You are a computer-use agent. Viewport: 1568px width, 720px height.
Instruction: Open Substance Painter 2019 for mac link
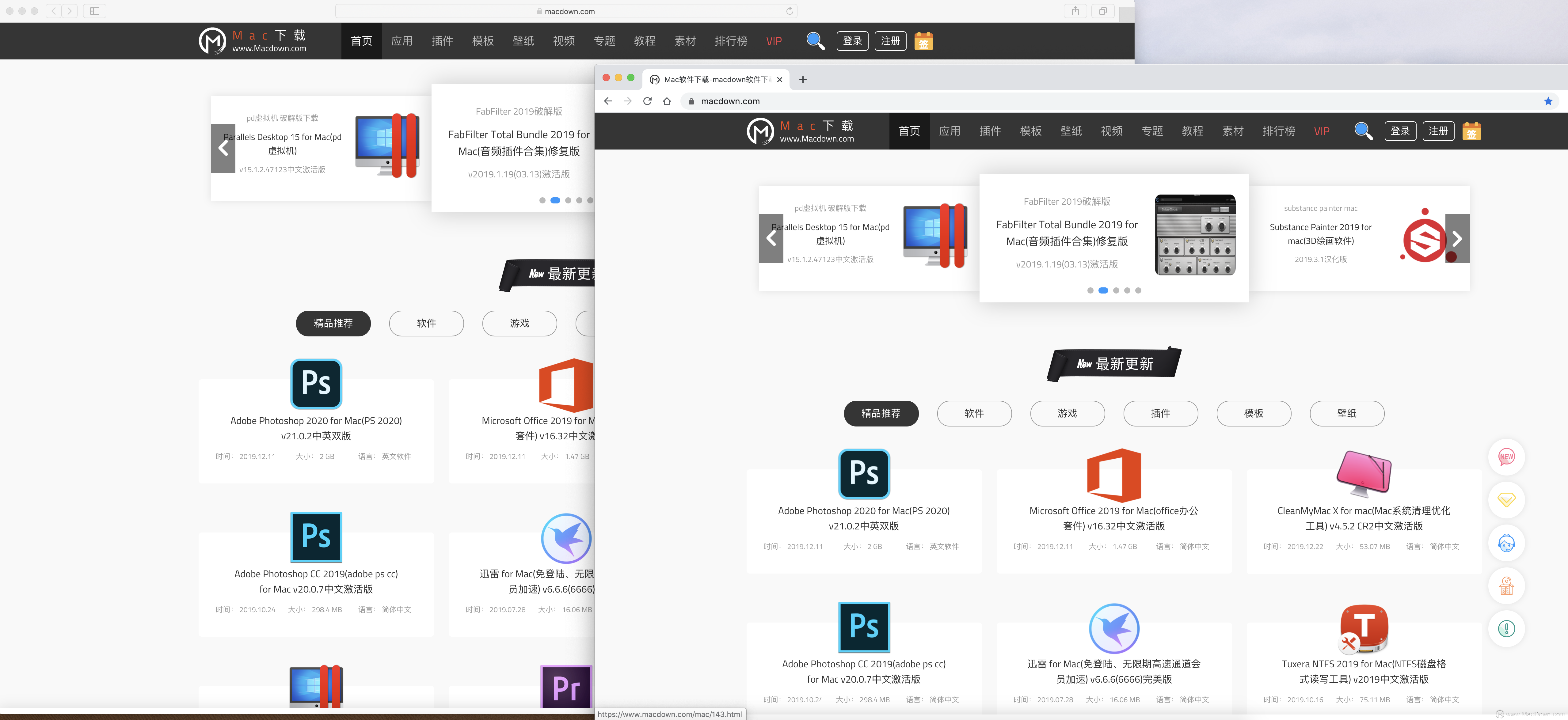1320,234
